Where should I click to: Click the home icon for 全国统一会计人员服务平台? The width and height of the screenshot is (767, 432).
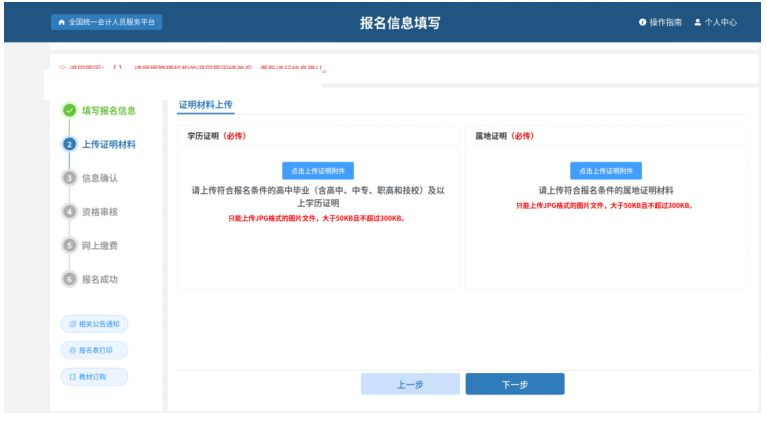(62, 22)
